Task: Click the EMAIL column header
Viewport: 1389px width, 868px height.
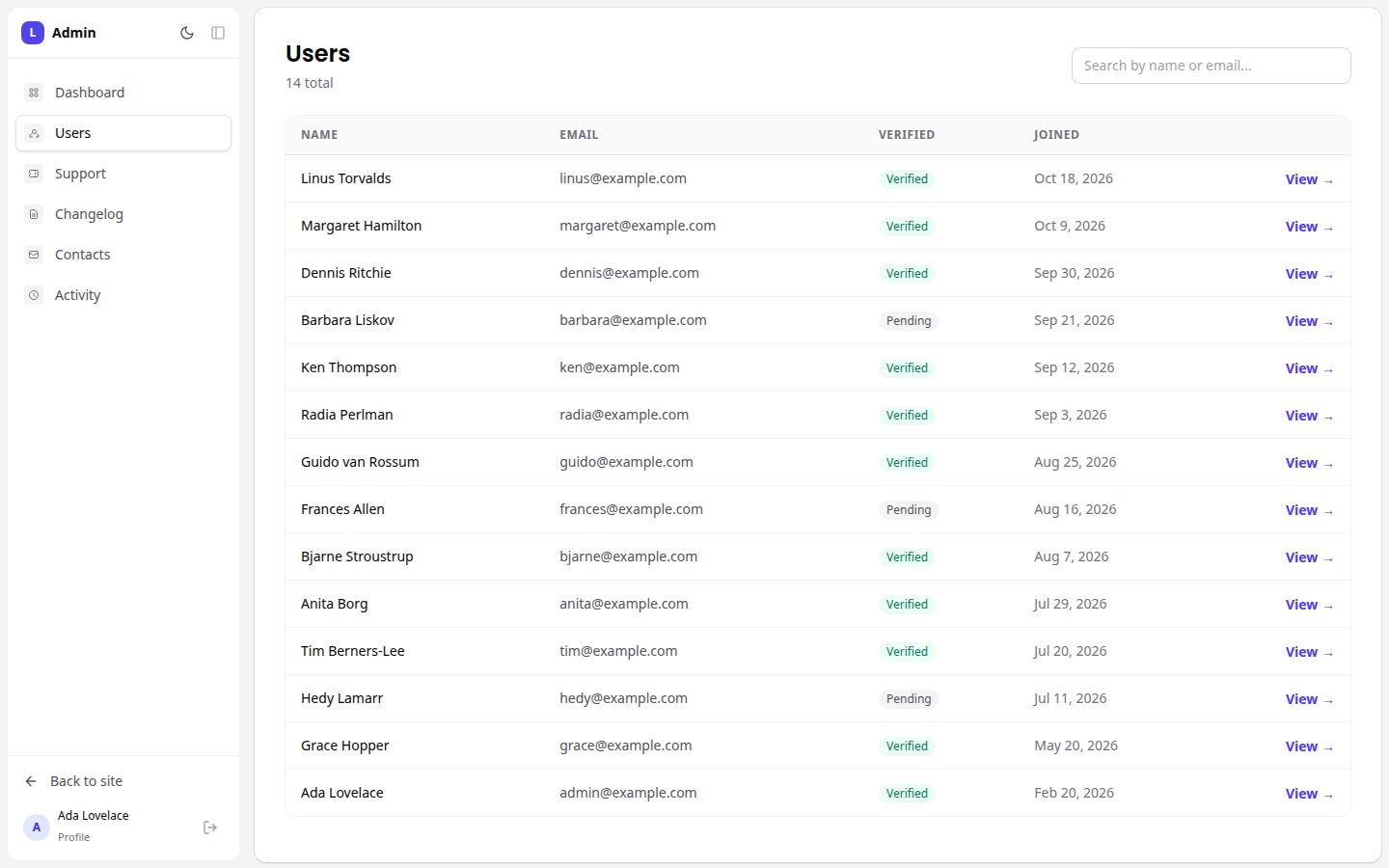Action: (579, 135)
